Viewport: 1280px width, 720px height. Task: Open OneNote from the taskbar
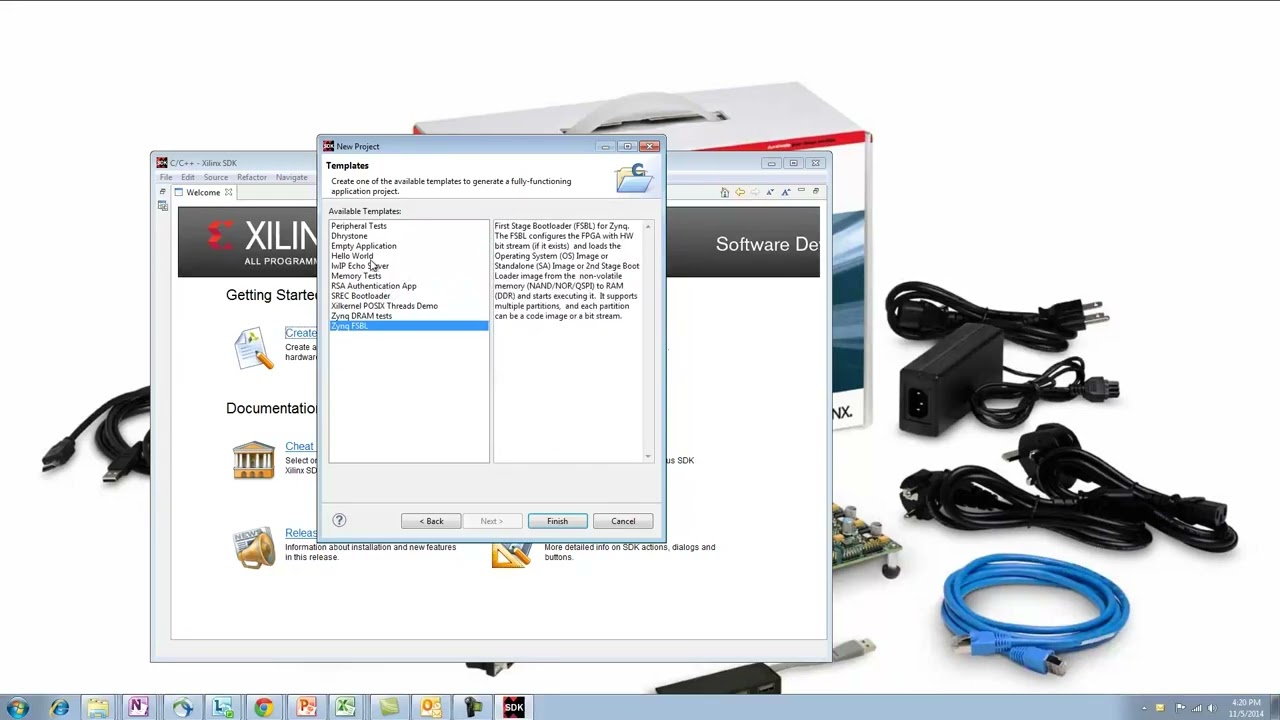(x=138, y=707)
